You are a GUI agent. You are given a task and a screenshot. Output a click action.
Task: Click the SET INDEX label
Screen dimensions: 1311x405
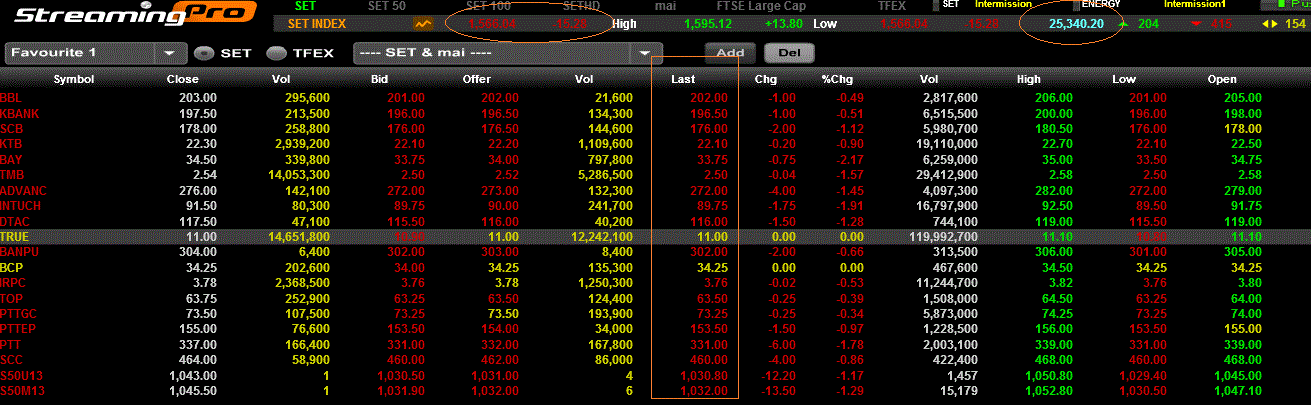(318, 23)
